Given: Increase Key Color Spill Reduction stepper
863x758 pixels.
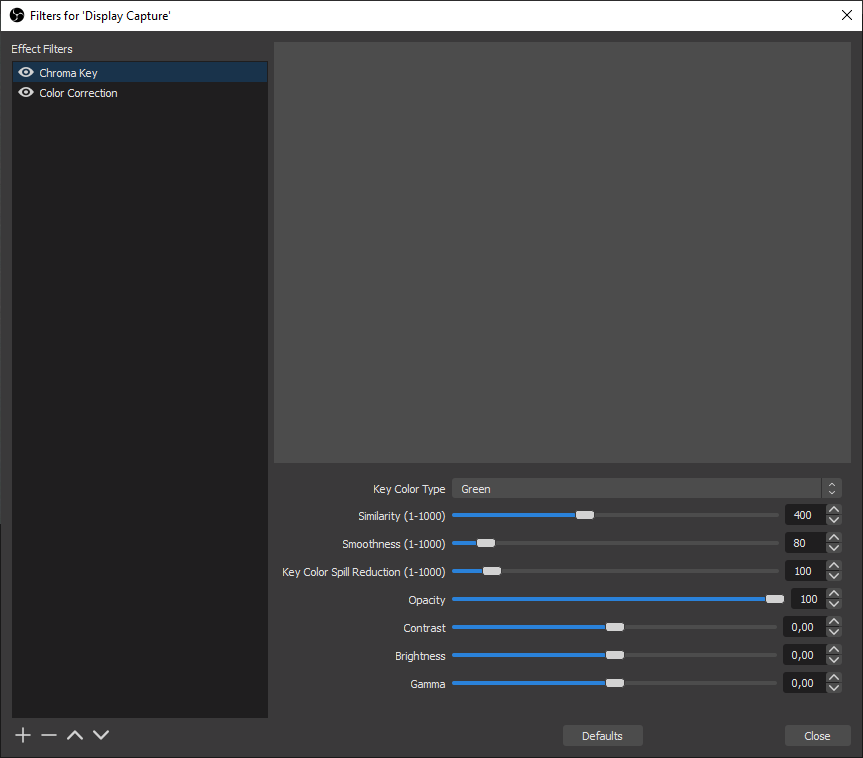Looking at the screenshot, I should pos(834,566).
